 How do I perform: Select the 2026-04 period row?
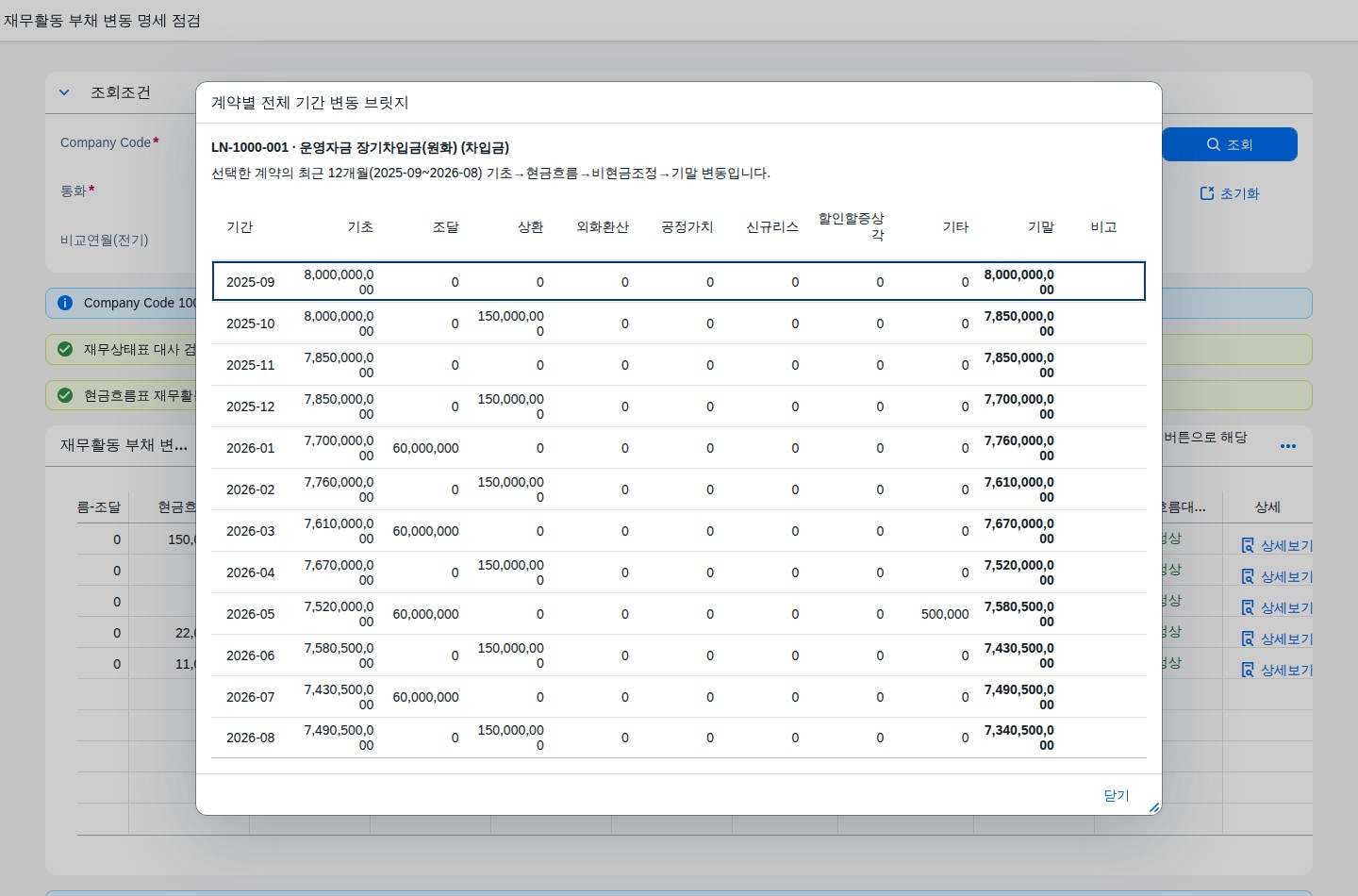679,572
